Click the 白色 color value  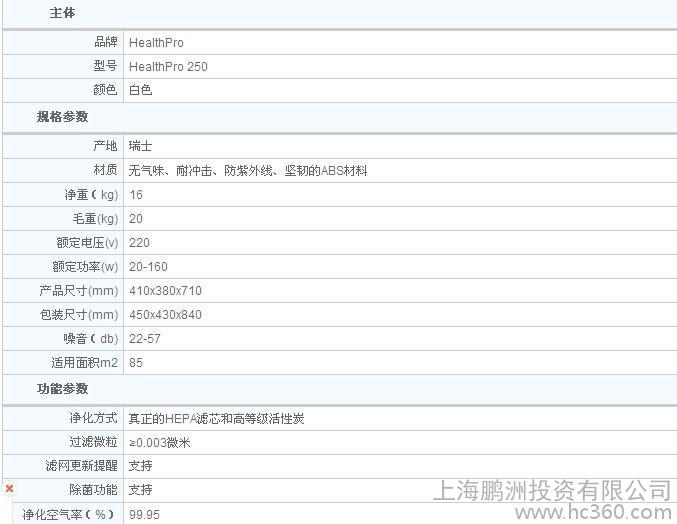(140, 90)
